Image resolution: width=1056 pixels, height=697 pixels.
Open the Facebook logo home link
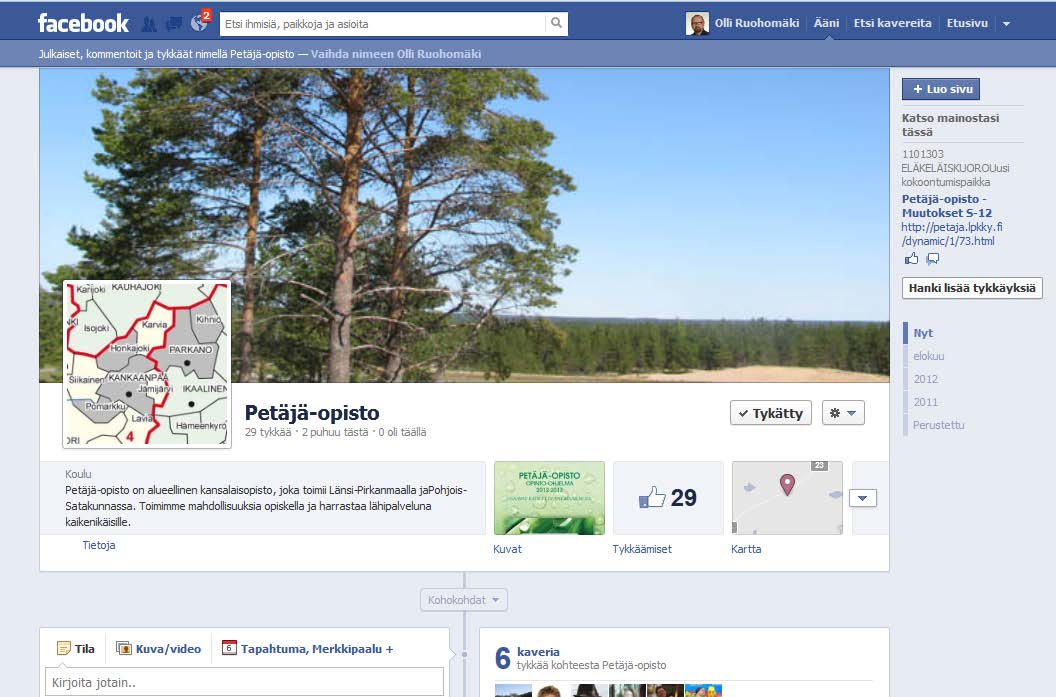(83, 24)
